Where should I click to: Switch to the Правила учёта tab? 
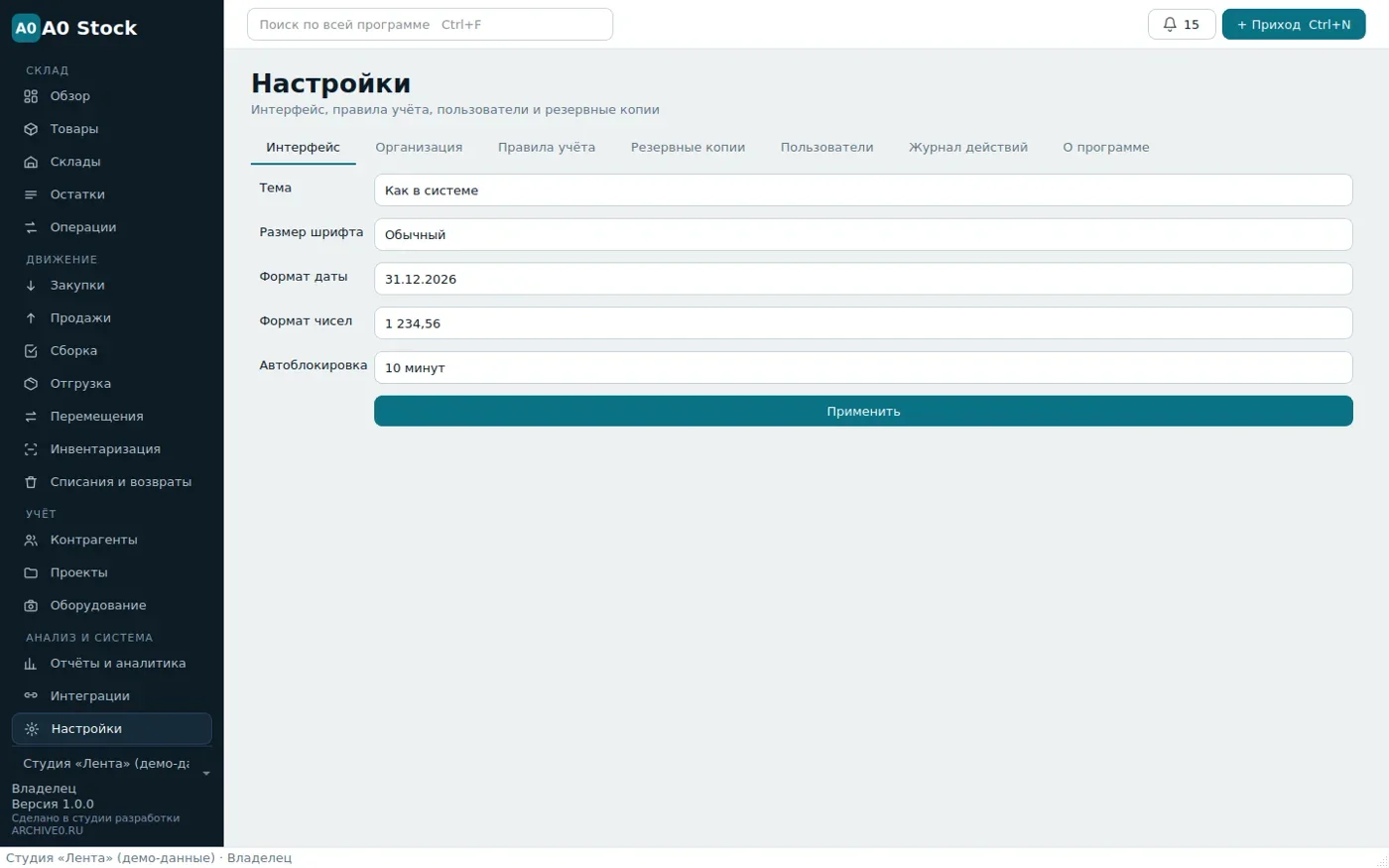pyautogui.click(x=547, y=147)
